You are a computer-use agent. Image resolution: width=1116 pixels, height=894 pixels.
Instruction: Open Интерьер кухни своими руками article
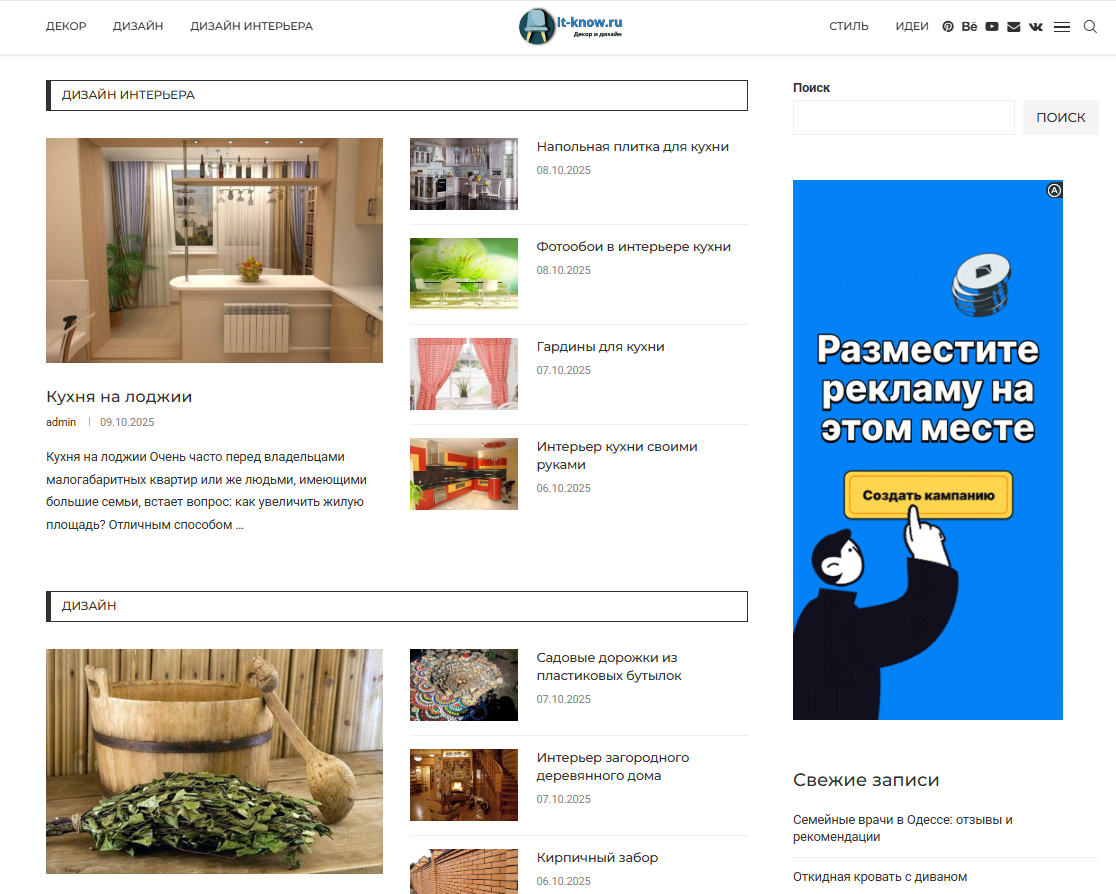[617, 456]
